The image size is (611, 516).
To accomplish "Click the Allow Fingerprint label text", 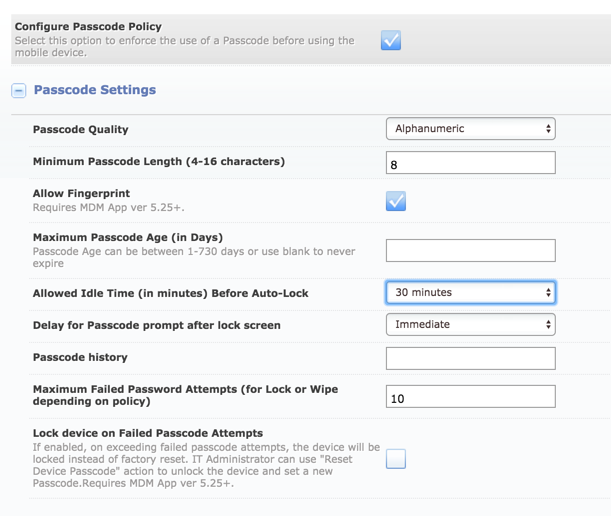I will (x=81, y=193).
